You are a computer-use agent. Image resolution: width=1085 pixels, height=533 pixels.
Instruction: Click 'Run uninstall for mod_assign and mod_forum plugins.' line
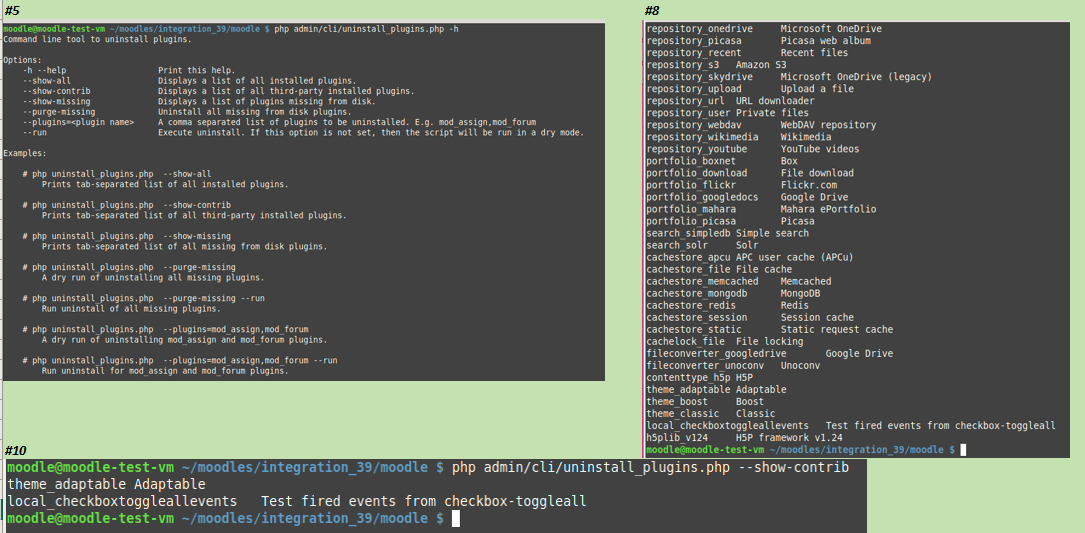click(165, 371)
